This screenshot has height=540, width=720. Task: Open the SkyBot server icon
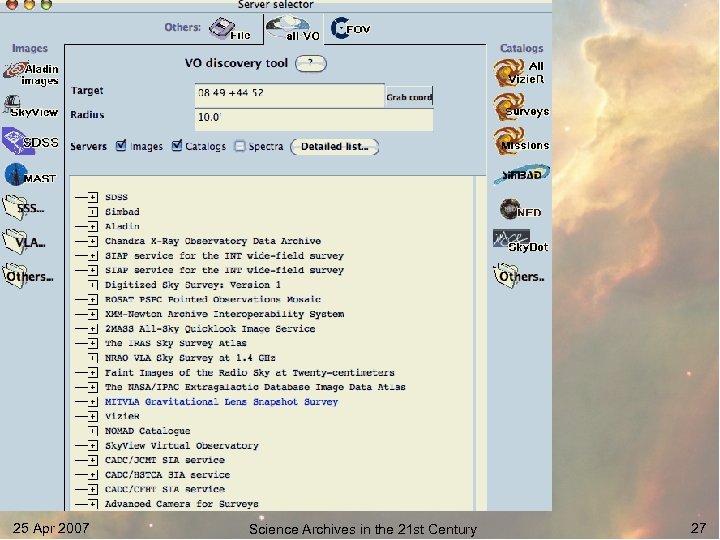click(521, 242)
